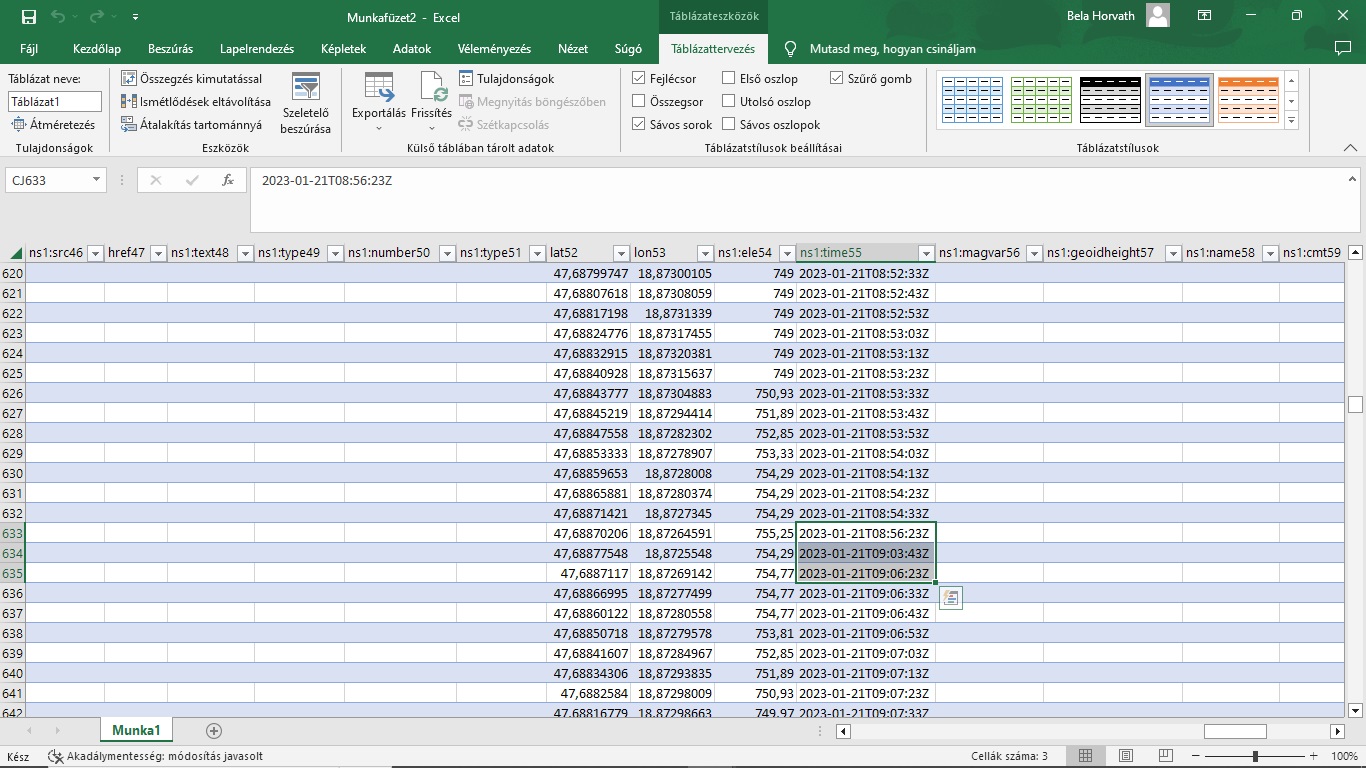Switch to Page Break Preview icon
1366x768 pixels.
[x=1165, y=756]
